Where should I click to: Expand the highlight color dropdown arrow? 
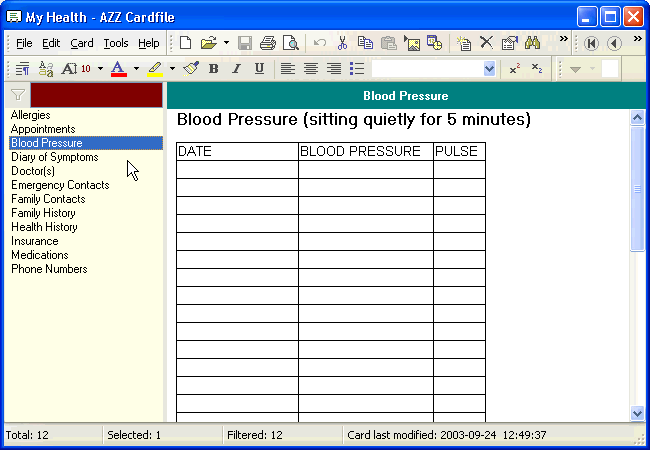pyautogui.click(x=172, y=68)
